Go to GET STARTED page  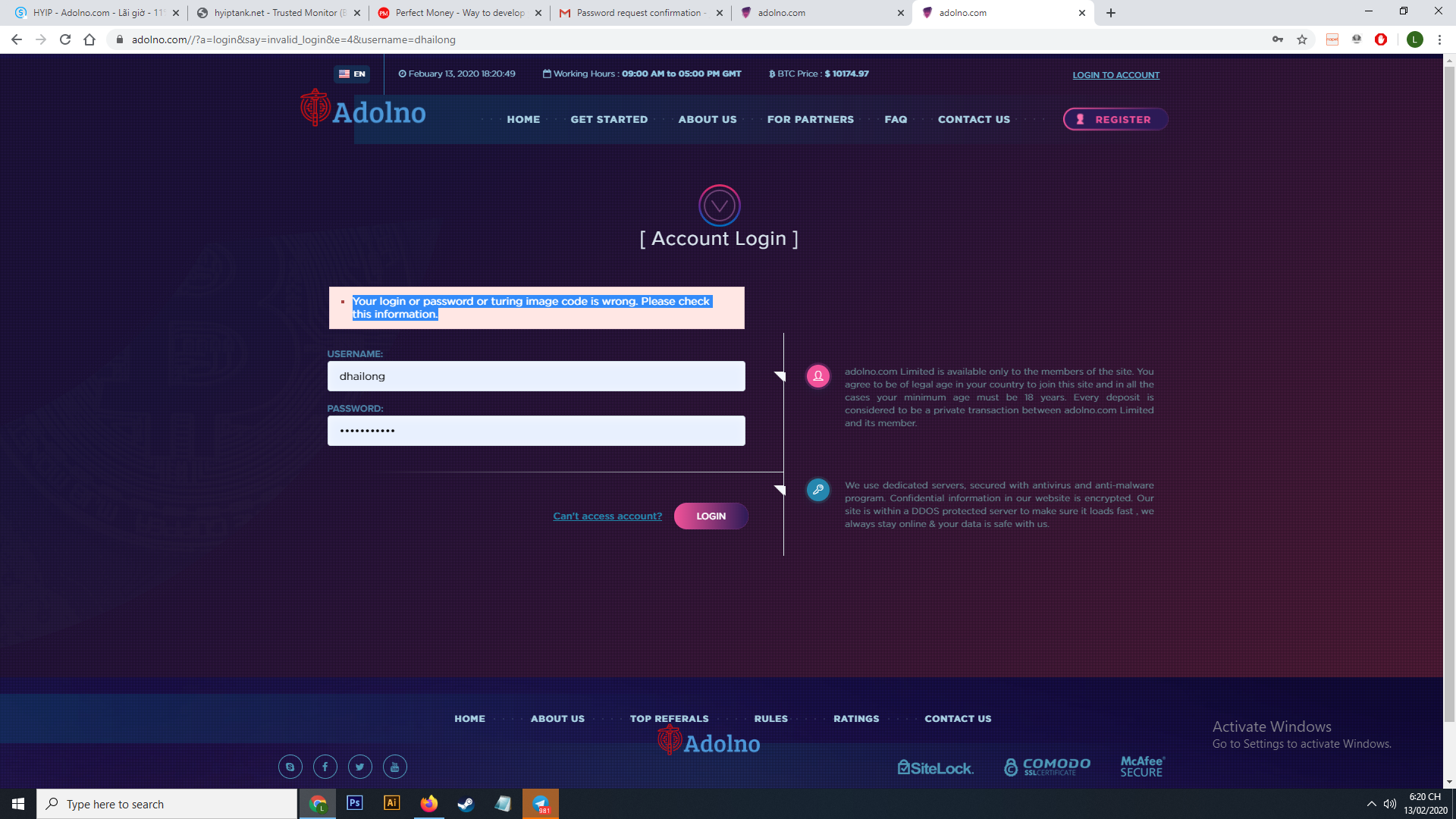[x=609, y=119]
